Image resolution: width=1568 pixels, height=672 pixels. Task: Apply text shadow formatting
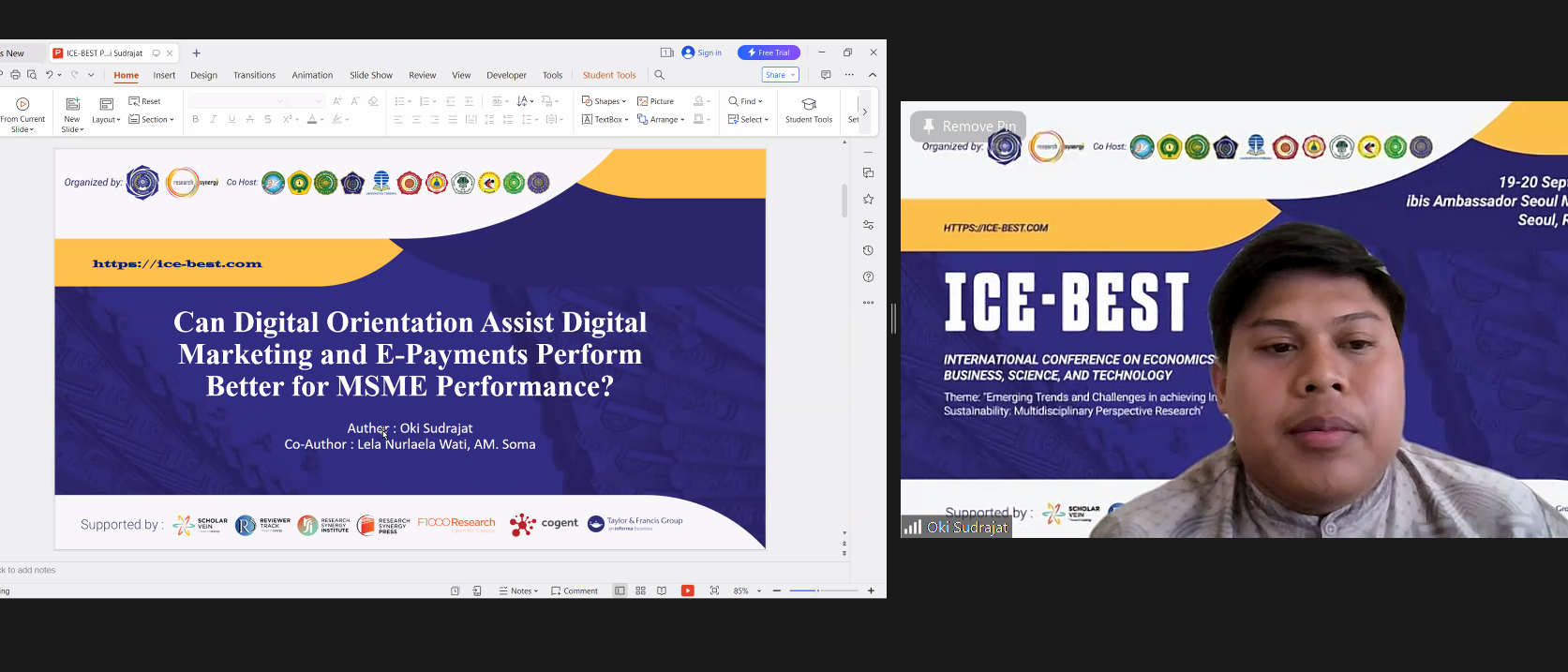(x=268, y=120)
